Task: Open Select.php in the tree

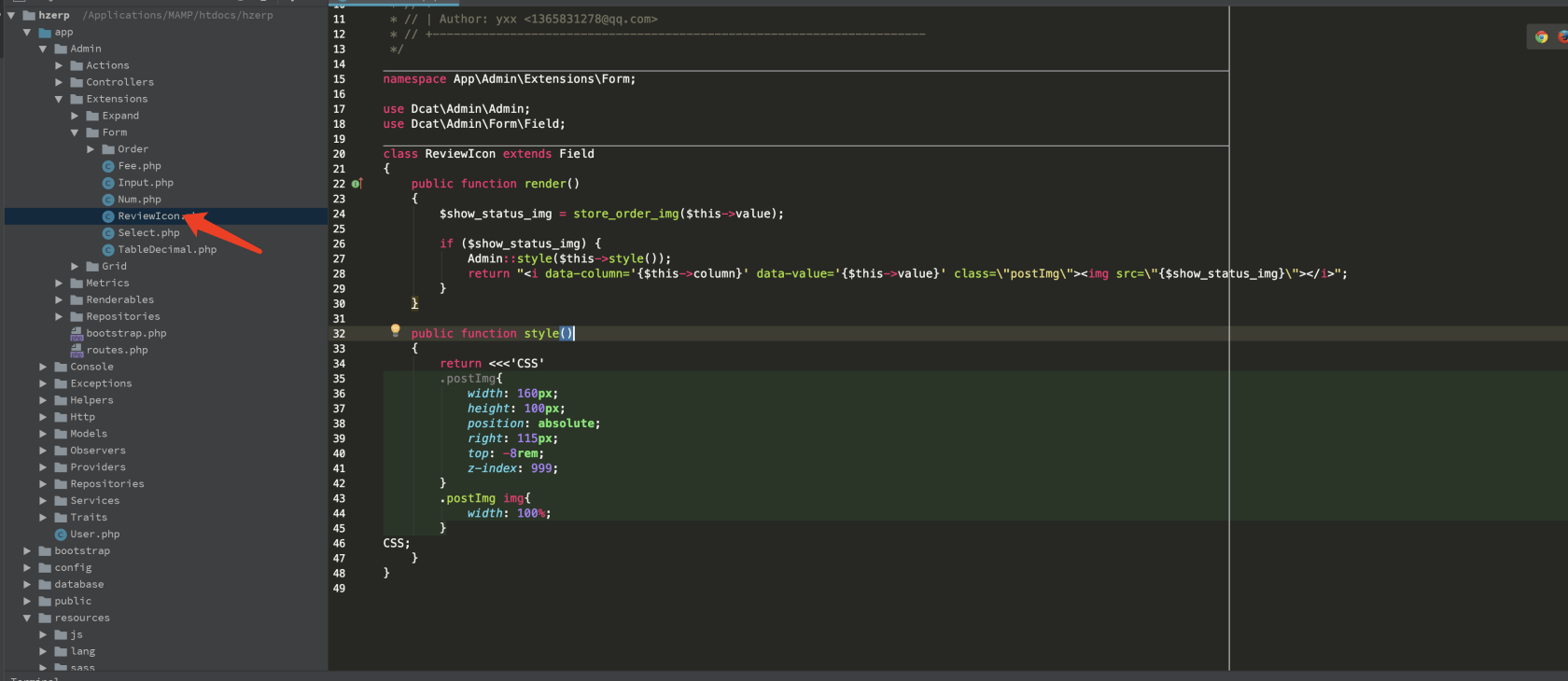Action: (148, 233)
